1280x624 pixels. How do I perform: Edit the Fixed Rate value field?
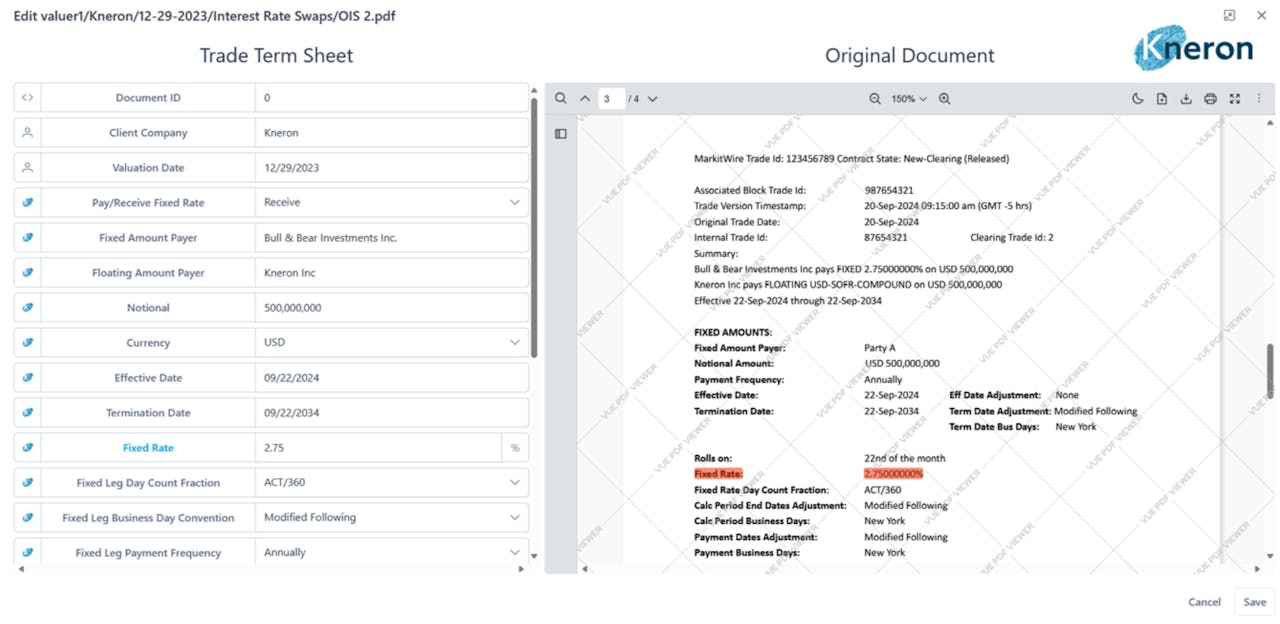click(x=378, y=448)
